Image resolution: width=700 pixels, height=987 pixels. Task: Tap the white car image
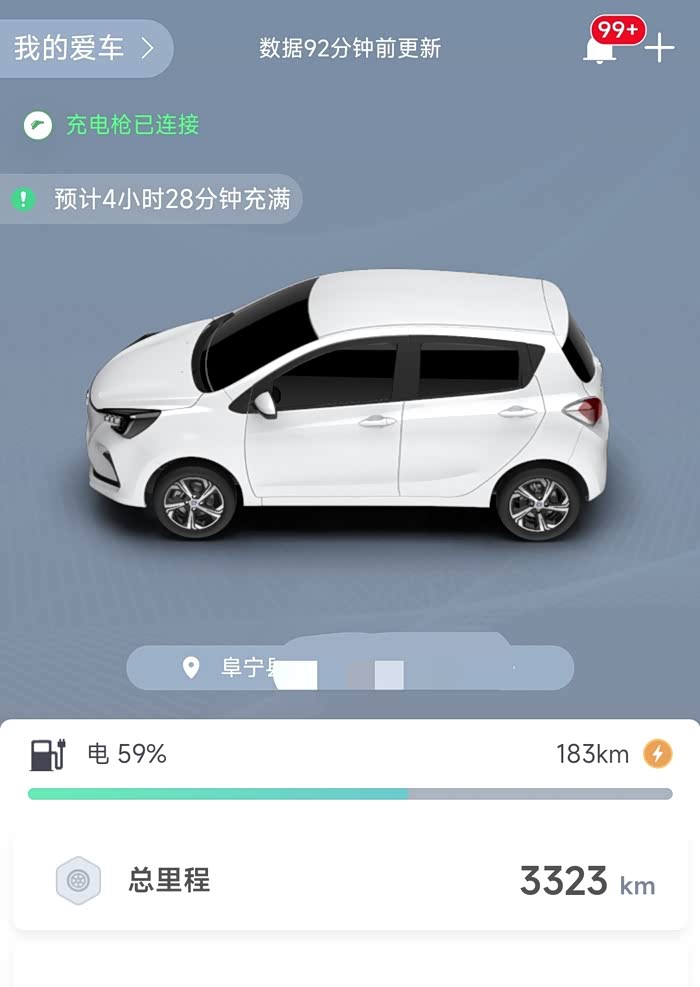click(x=346, y=404)
